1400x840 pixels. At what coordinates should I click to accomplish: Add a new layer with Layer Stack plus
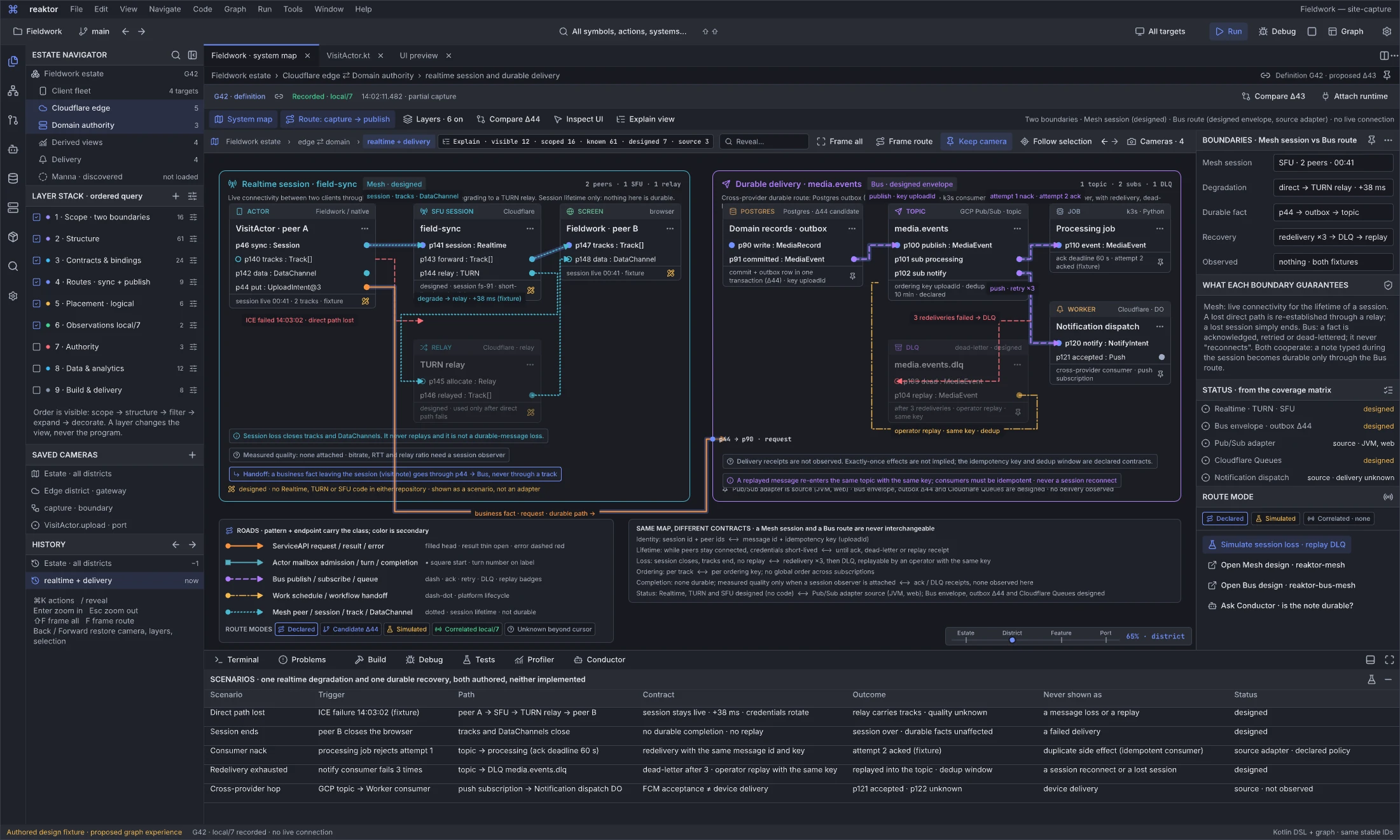coord(176,196)
